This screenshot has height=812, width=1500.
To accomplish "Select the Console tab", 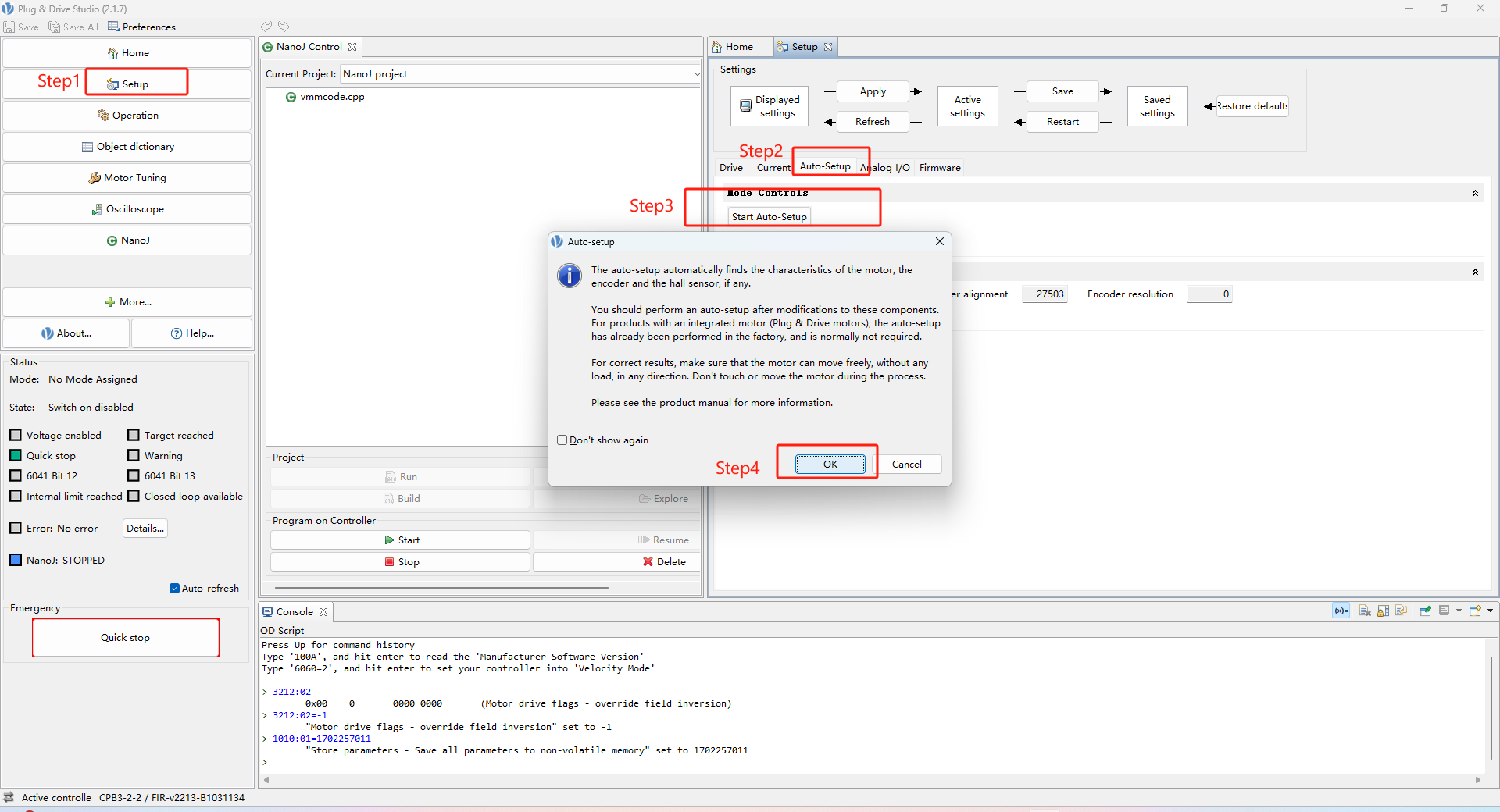I will pos(295,612).
